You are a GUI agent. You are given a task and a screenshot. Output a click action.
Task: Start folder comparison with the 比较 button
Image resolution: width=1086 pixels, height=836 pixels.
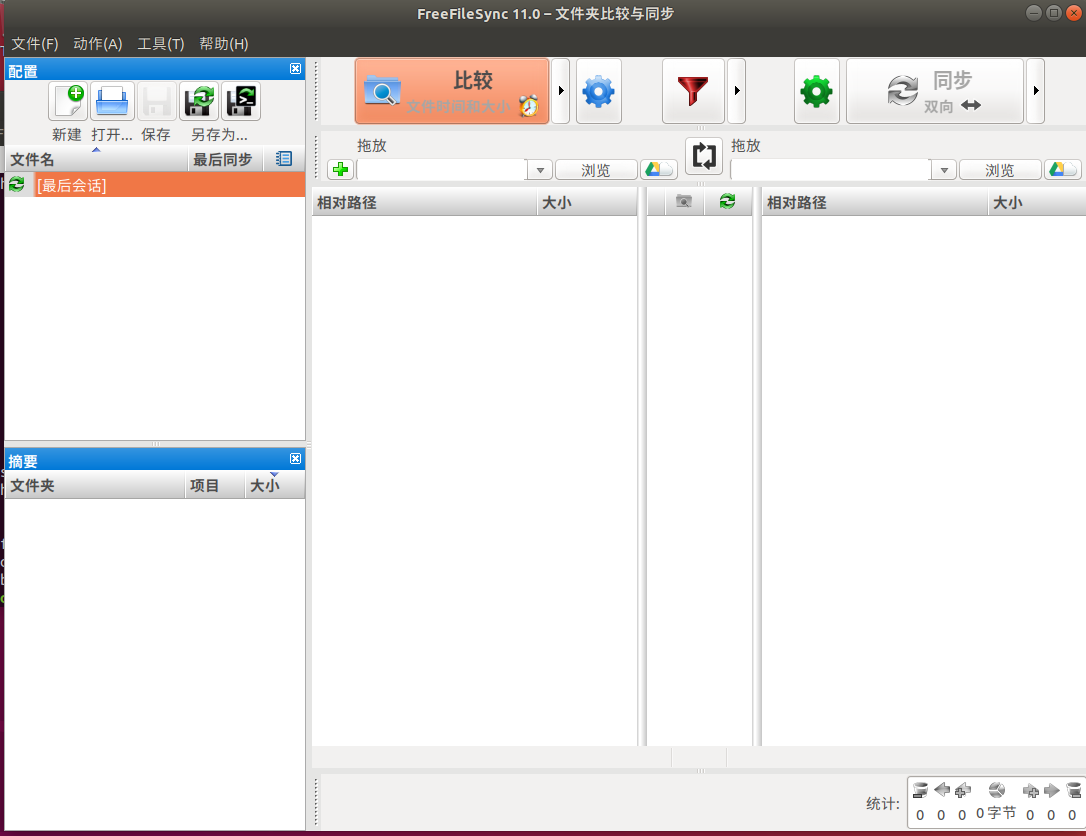pos(452,91)
